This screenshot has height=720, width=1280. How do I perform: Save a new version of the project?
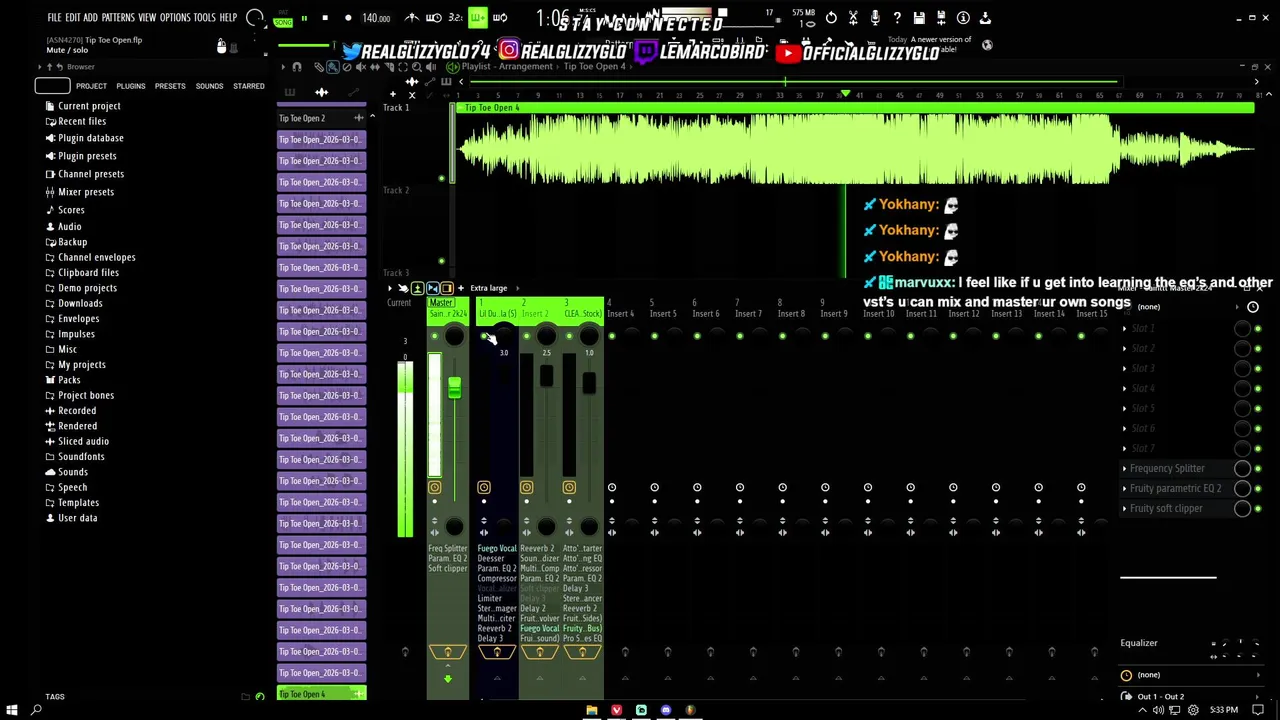coord(941,18)
